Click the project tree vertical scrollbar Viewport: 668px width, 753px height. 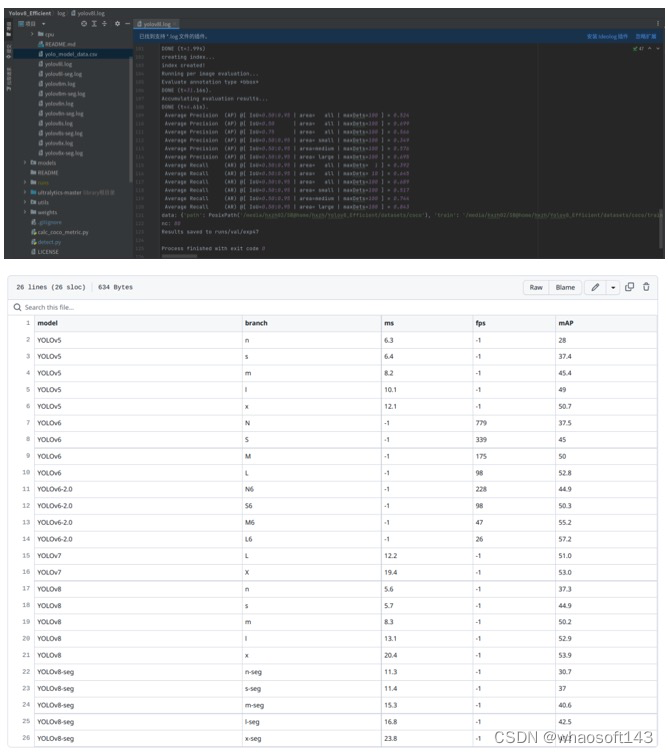[x=131, y=120]
